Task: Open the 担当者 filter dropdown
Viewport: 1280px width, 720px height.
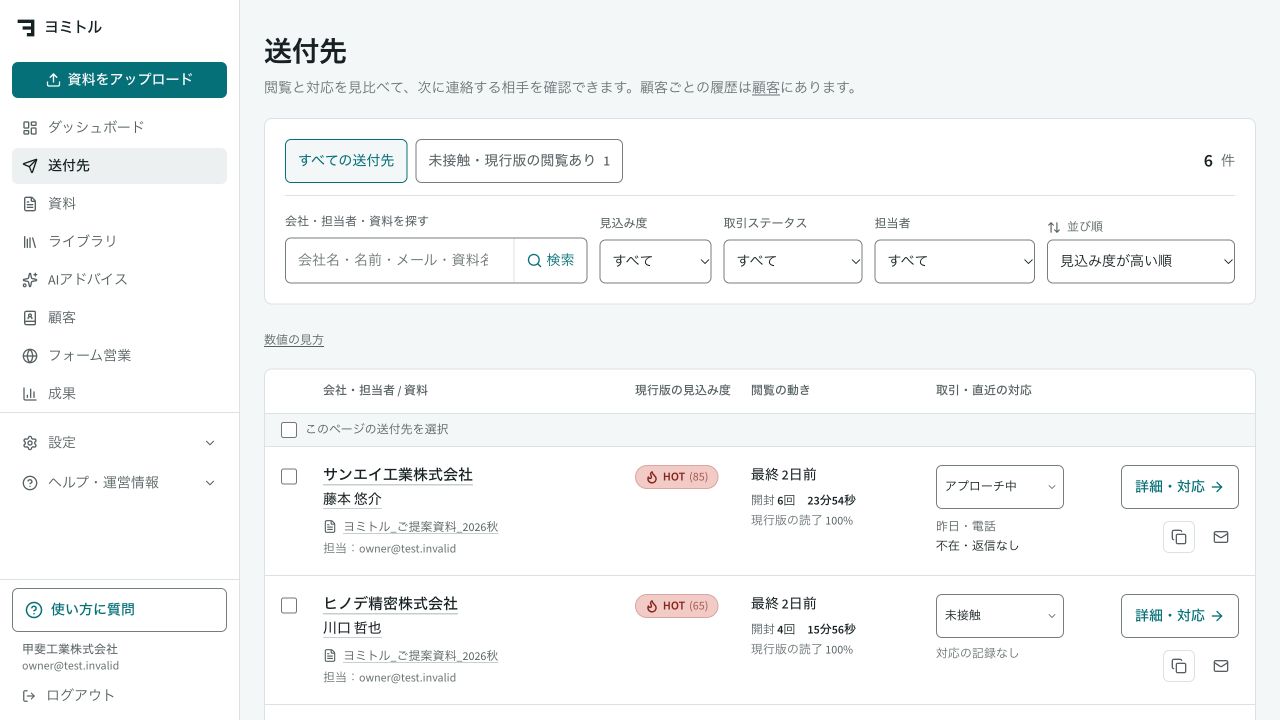Action: point(955,261)
